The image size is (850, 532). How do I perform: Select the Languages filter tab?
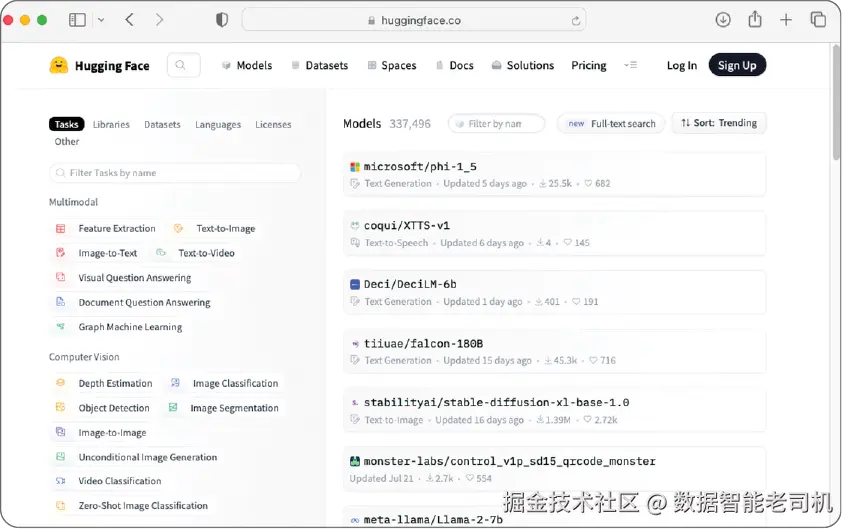(x=218, y=124)
